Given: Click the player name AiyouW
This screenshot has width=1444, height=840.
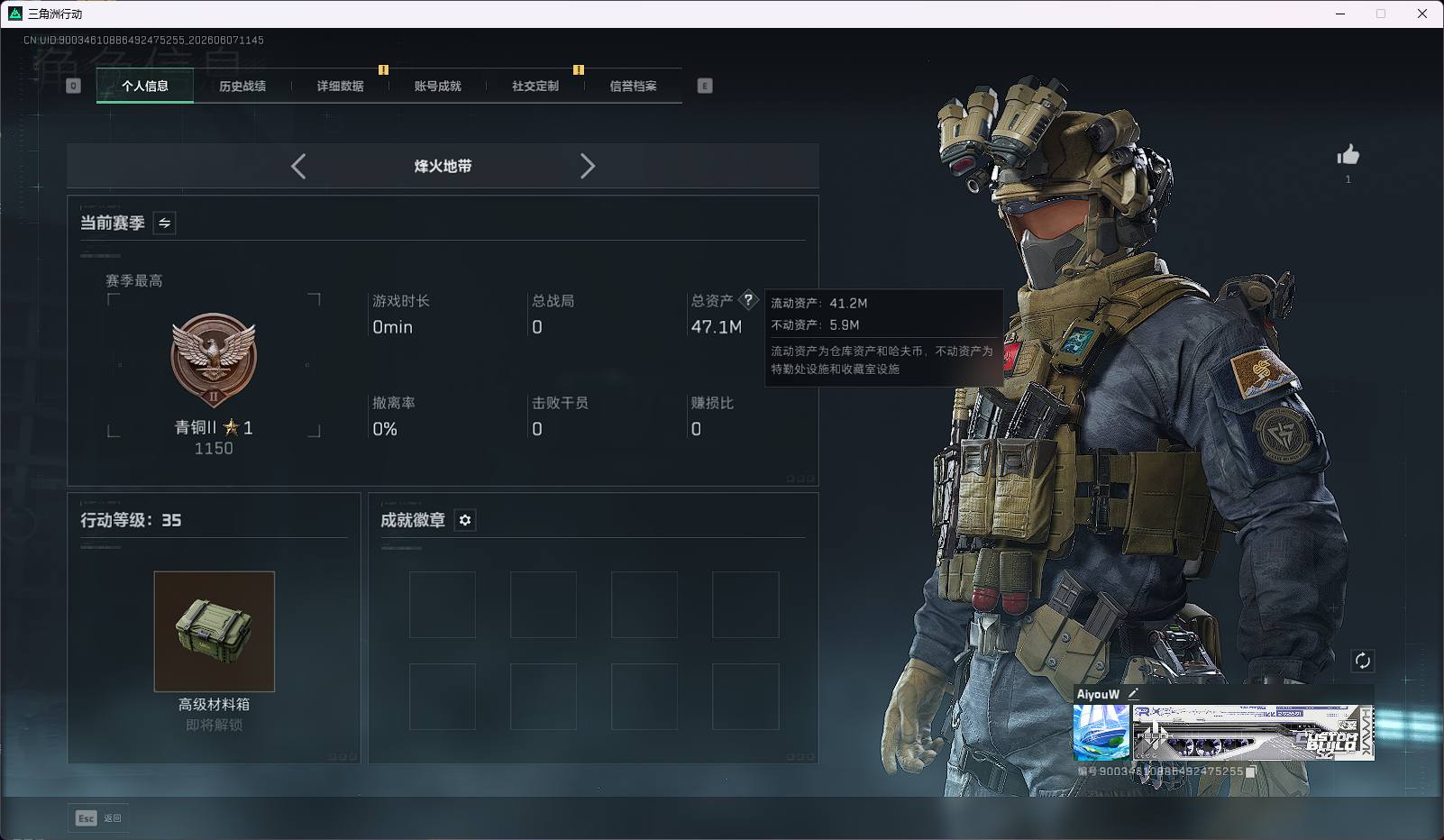Looking at the screenshot, I should [1098, 694].
